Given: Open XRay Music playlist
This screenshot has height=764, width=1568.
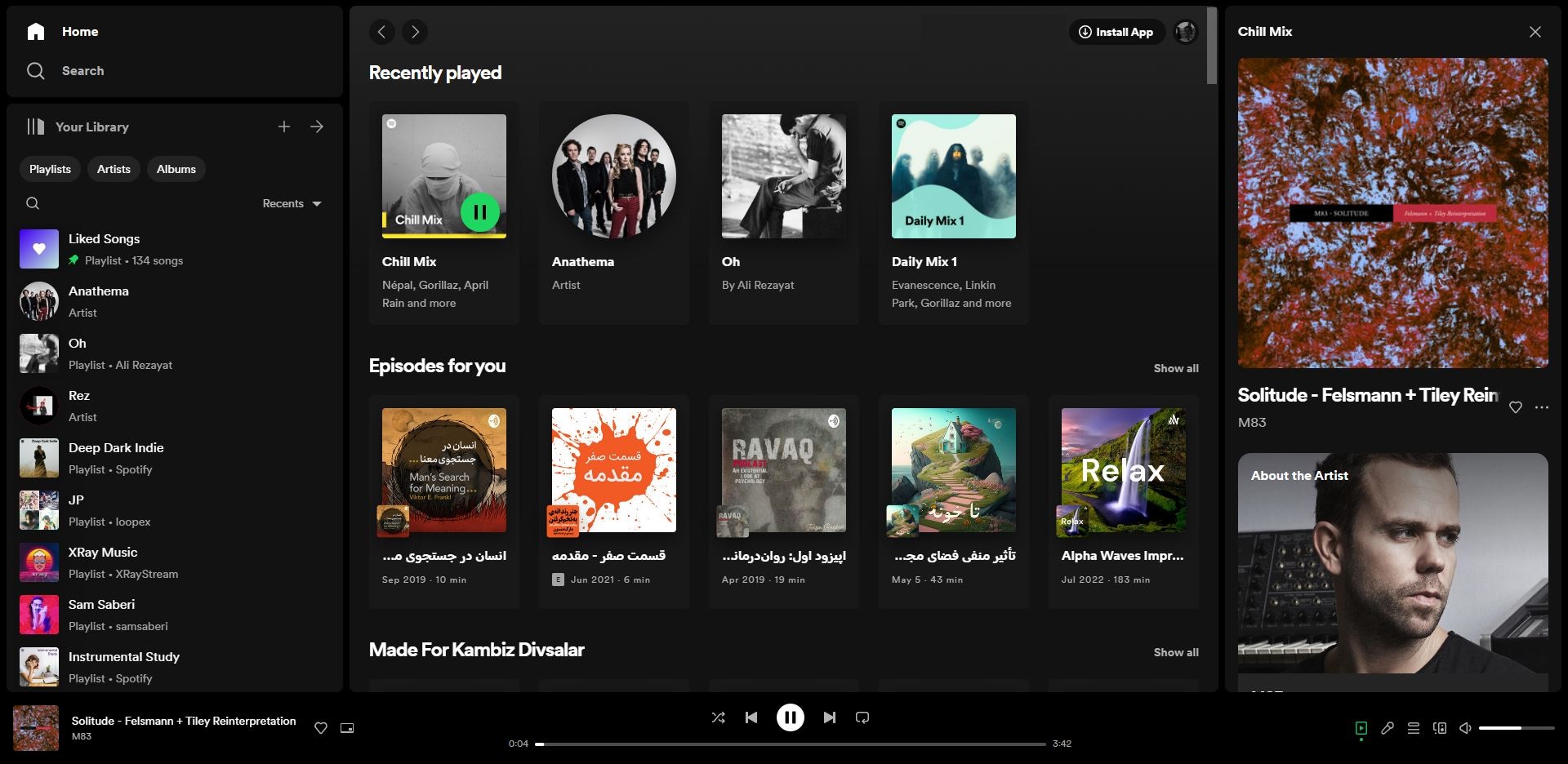Looking at the screenshot, I should tap(175, 562).
